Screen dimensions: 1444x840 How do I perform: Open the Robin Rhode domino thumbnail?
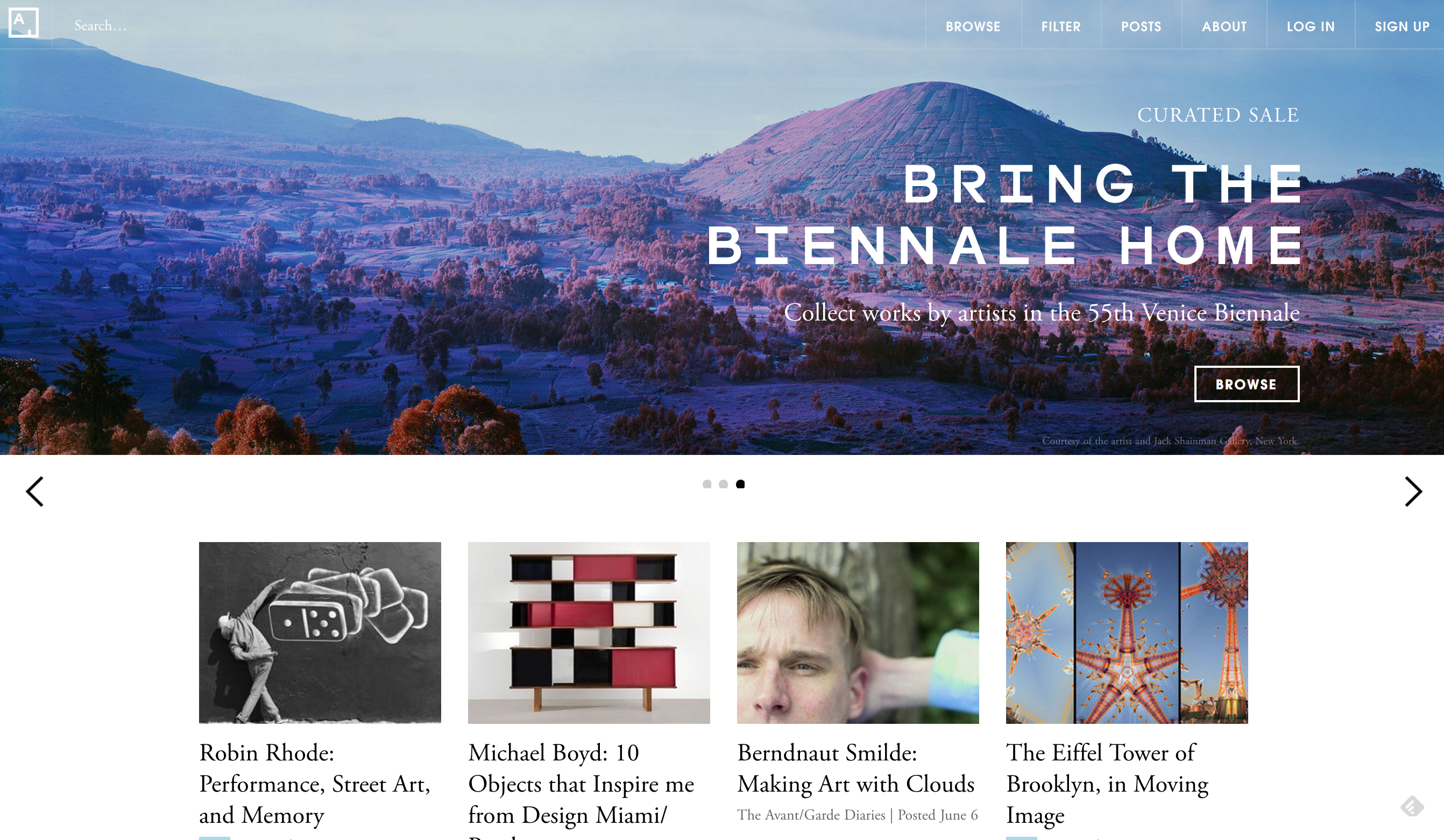[x=320, y=633]
